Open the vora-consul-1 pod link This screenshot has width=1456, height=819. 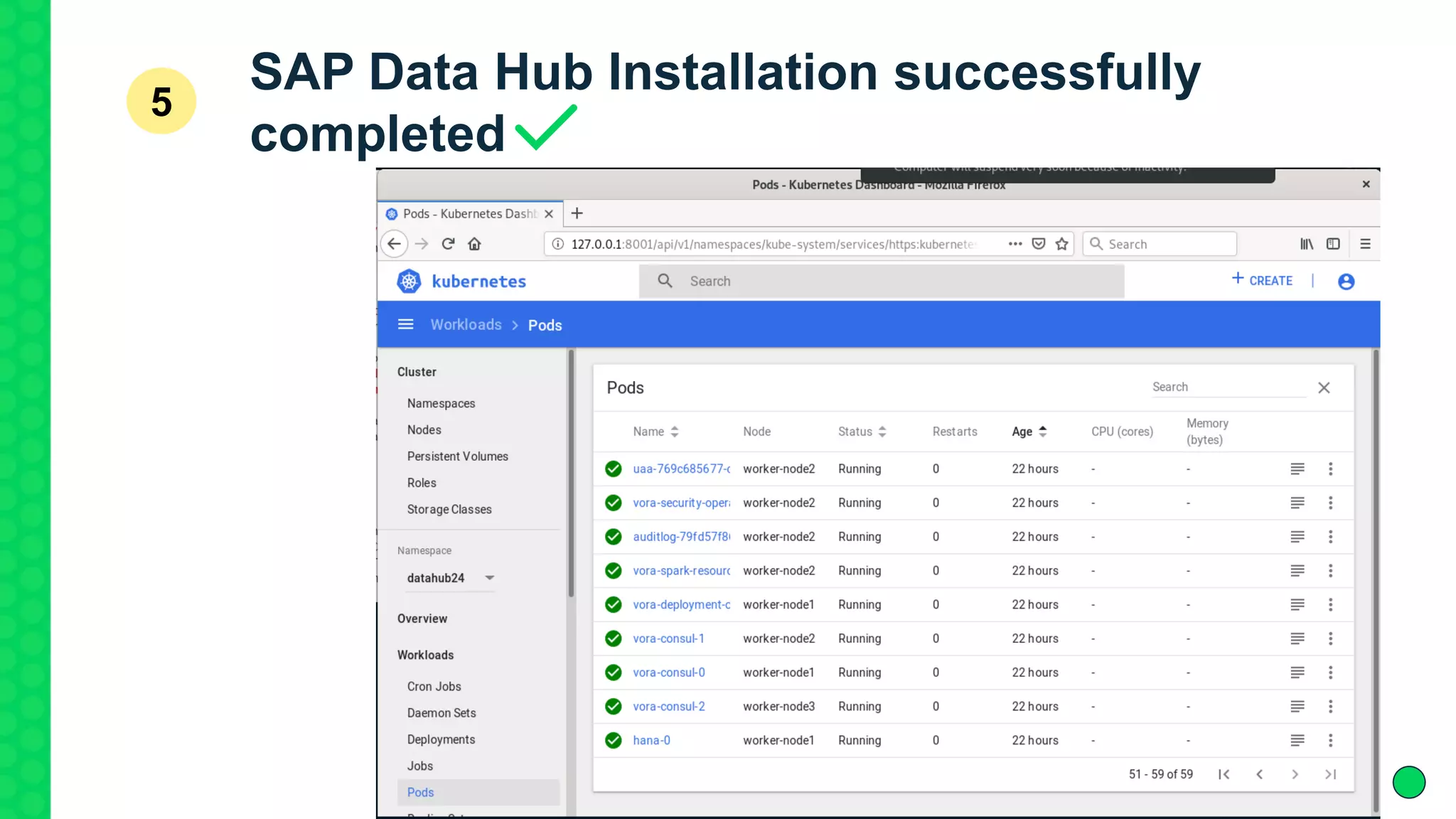pyautogui.click(x=668, y=638)
